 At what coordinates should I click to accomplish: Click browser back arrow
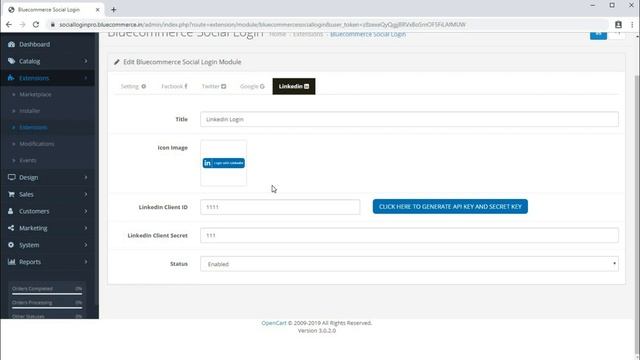point(9,24)
